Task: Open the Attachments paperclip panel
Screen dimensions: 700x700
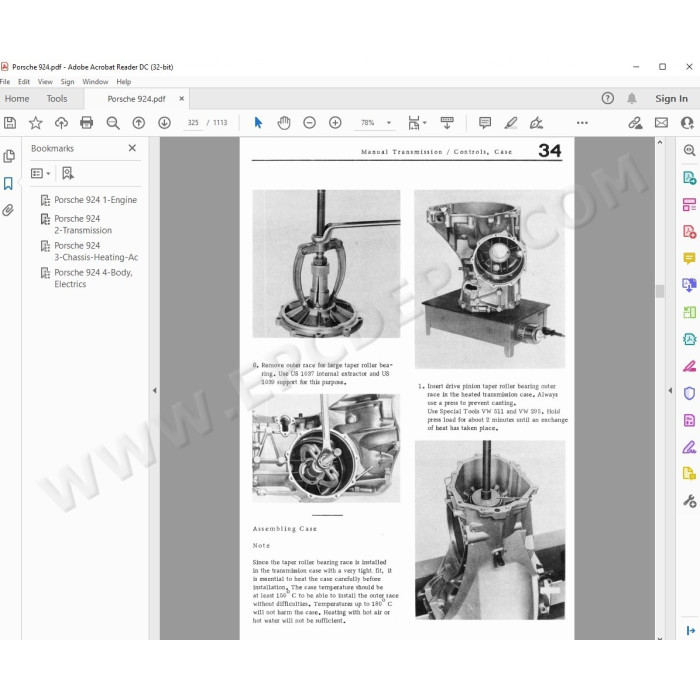Action: 8,210
